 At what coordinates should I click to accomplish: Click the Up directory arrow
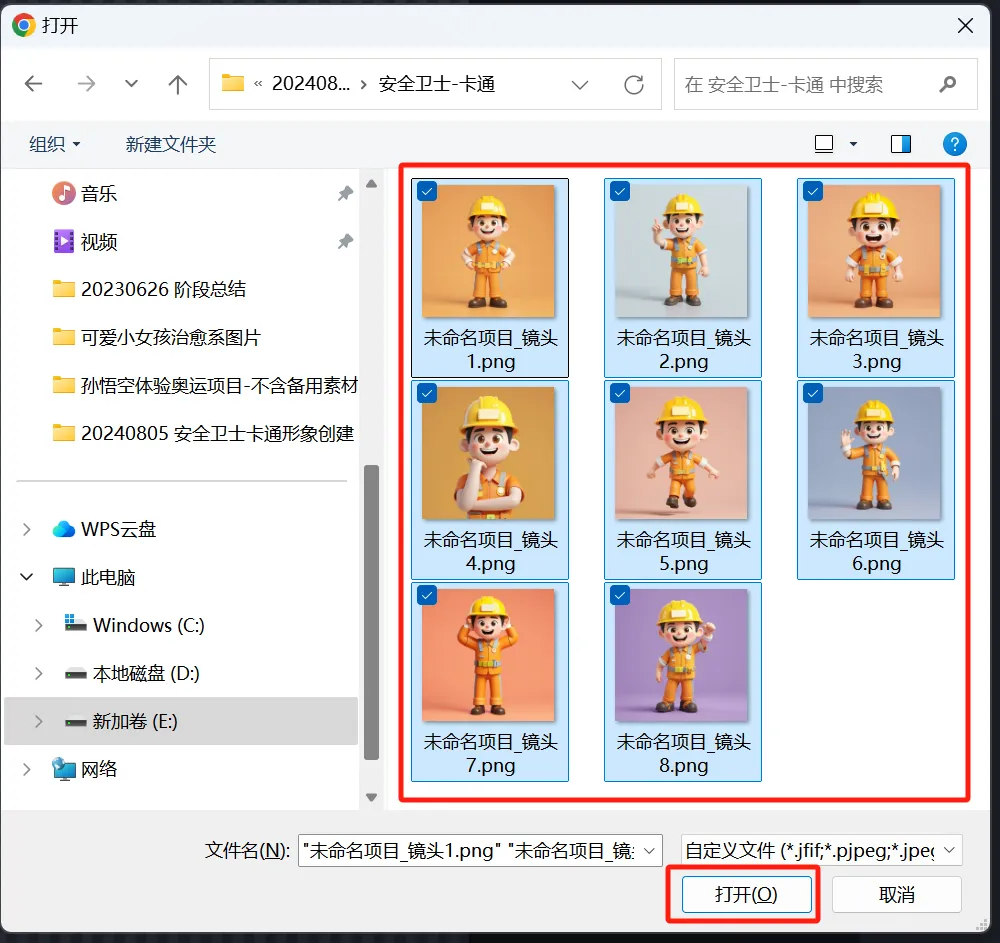178,85
